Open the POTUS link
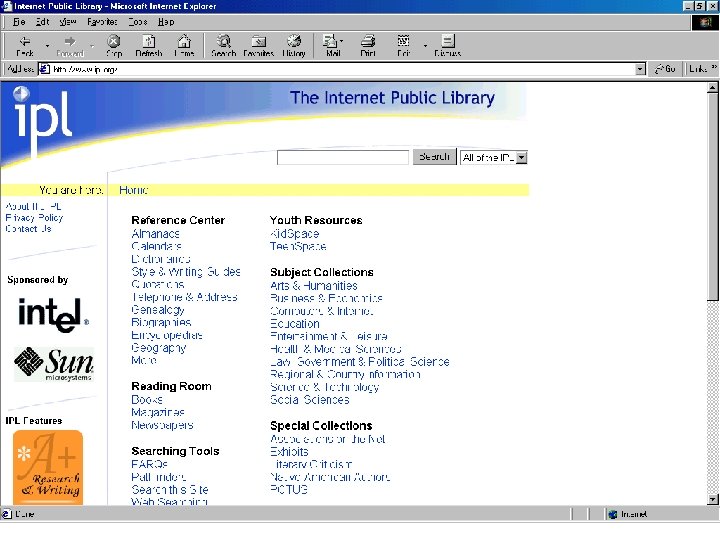720x540 pixels. (289, 489)
